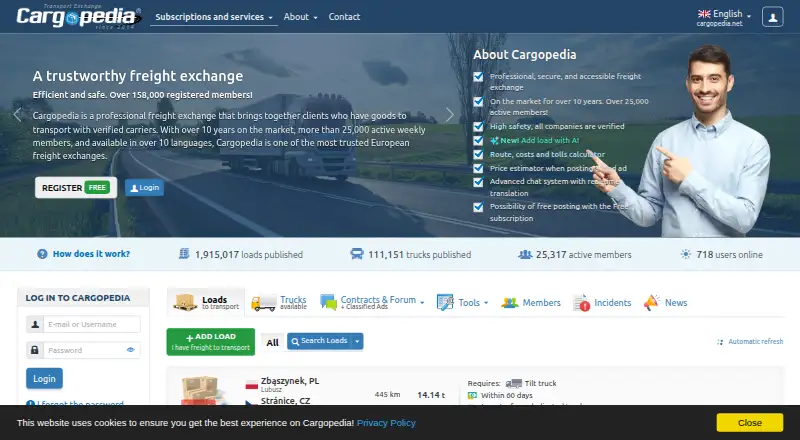Image resolution: width=800 pixels, height=440 pixels.
Task: Click the Zbąszynek, PL origin text
Action: 290,381
